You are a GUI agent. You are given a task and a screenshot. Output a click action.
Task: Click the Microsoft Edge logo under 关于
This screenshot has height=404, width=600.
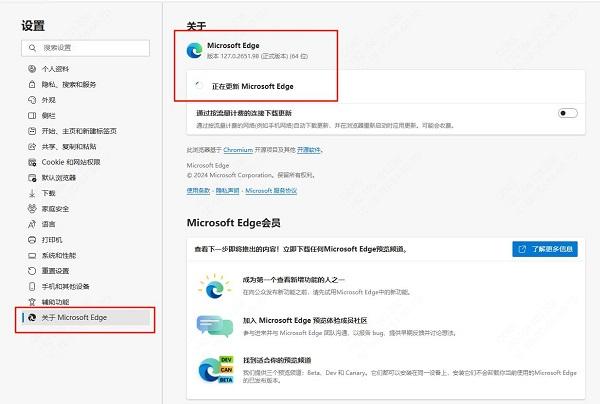click(194, 50)
